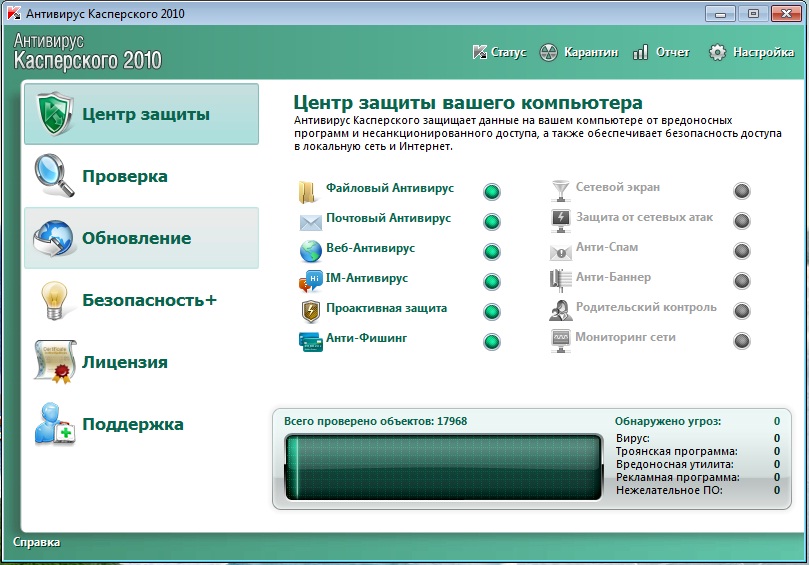Click the Статус text link

coord(509,52)
